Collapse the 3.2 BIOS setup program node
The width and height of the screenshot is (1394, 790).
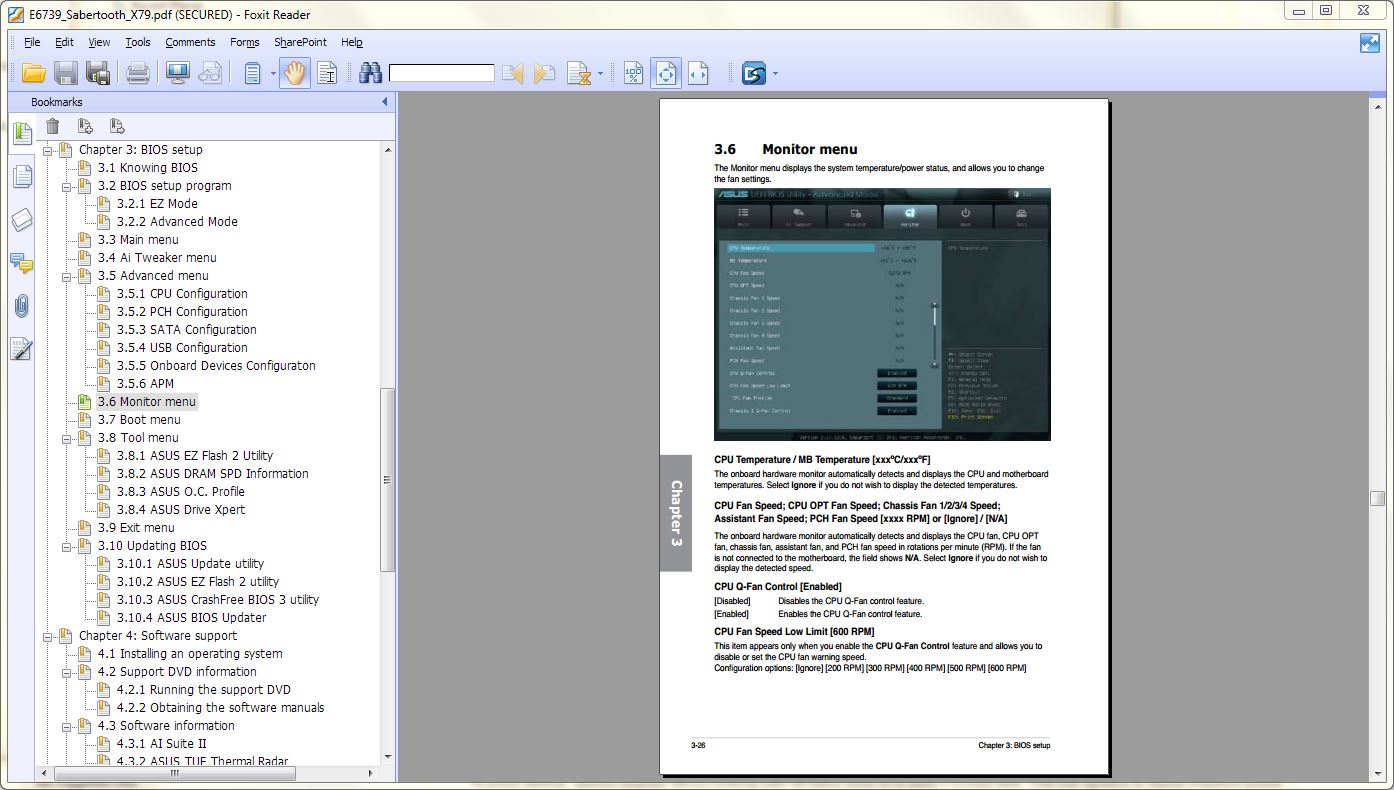pos(67,186)
